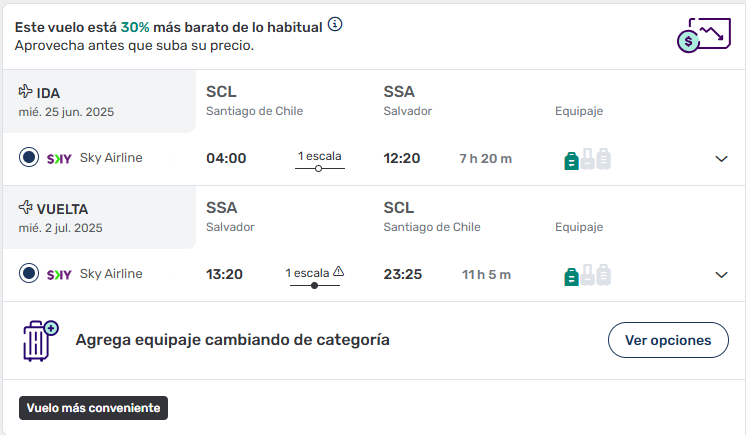746x435 pixels.
Task: Click the VUELTA airplane icon
Action: click(x=25, y=207)
